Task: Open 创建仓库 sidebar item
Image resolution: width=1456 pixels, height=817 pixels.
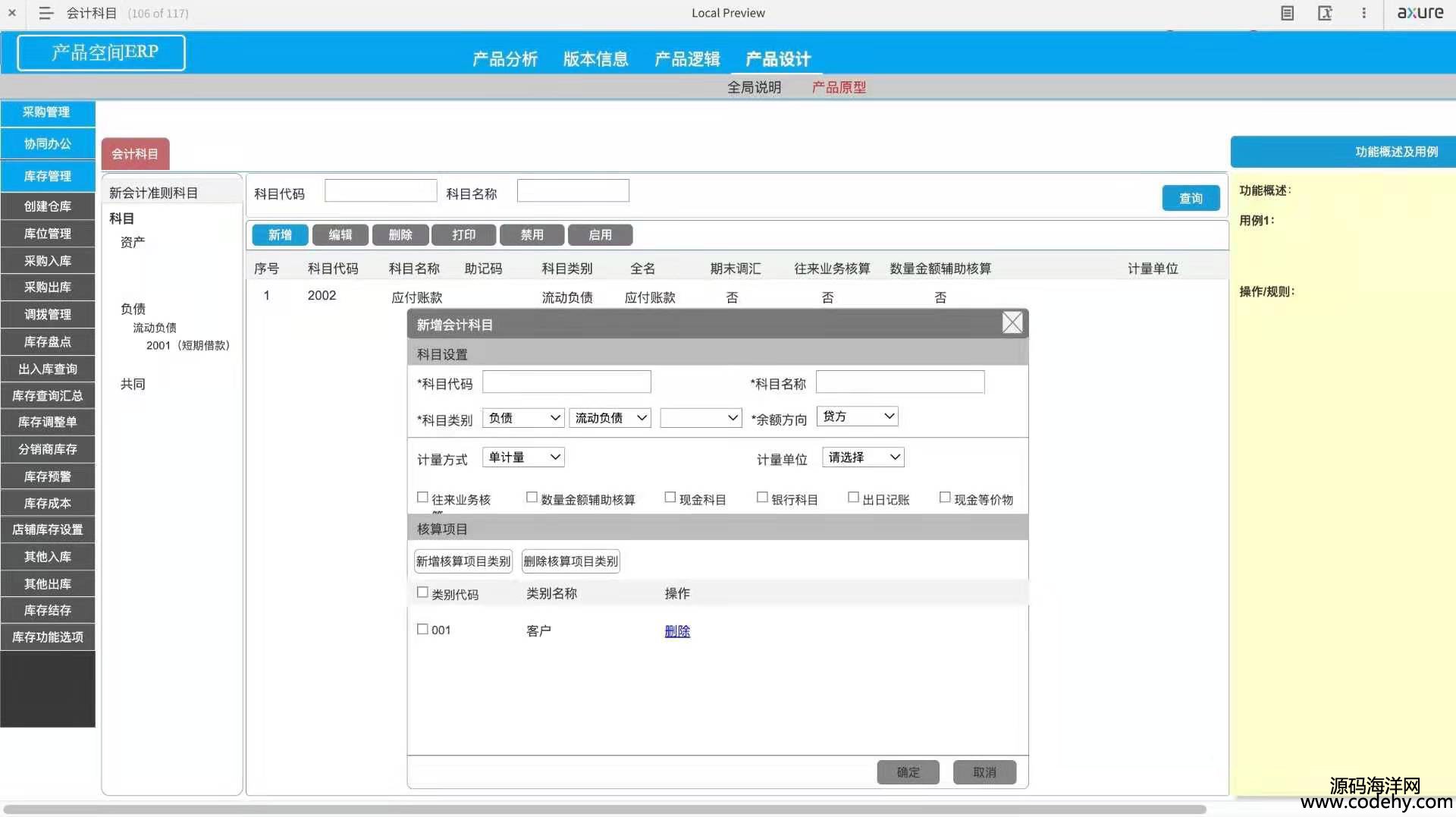Action: pyautogui.click(x=48, y=206)
